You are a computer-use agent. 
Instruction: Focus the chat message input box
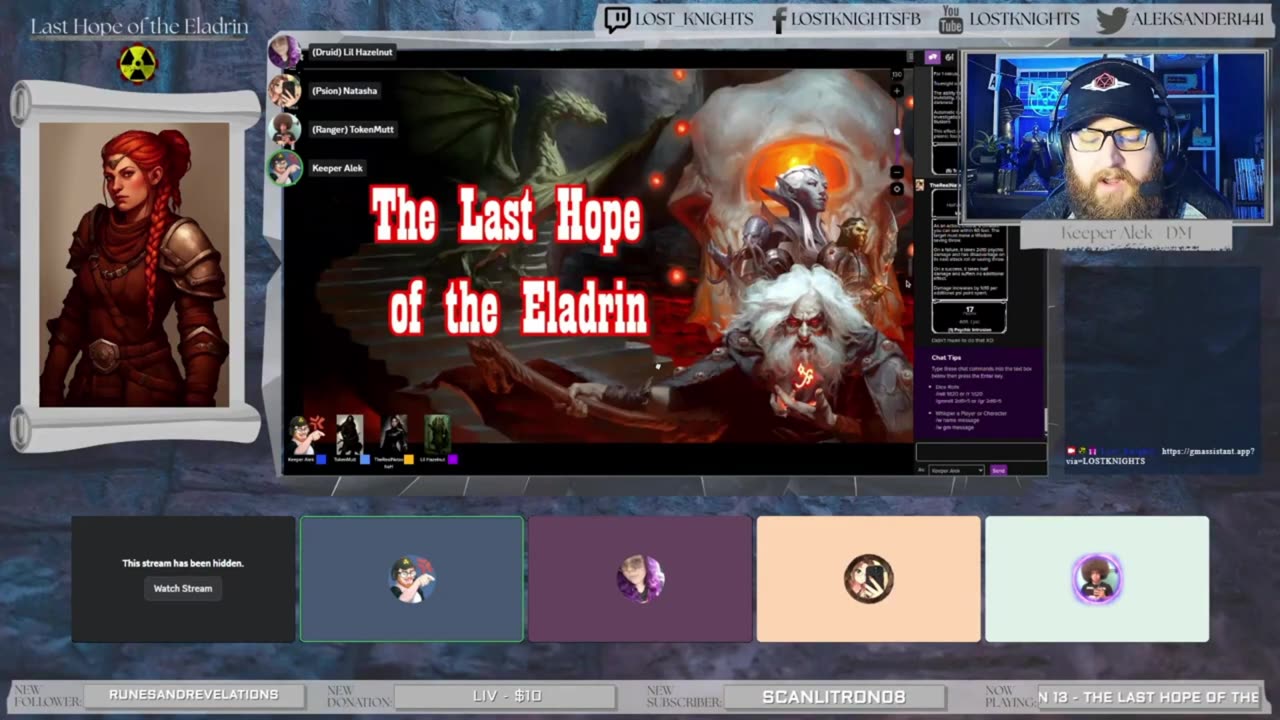(x=980, y=453)
